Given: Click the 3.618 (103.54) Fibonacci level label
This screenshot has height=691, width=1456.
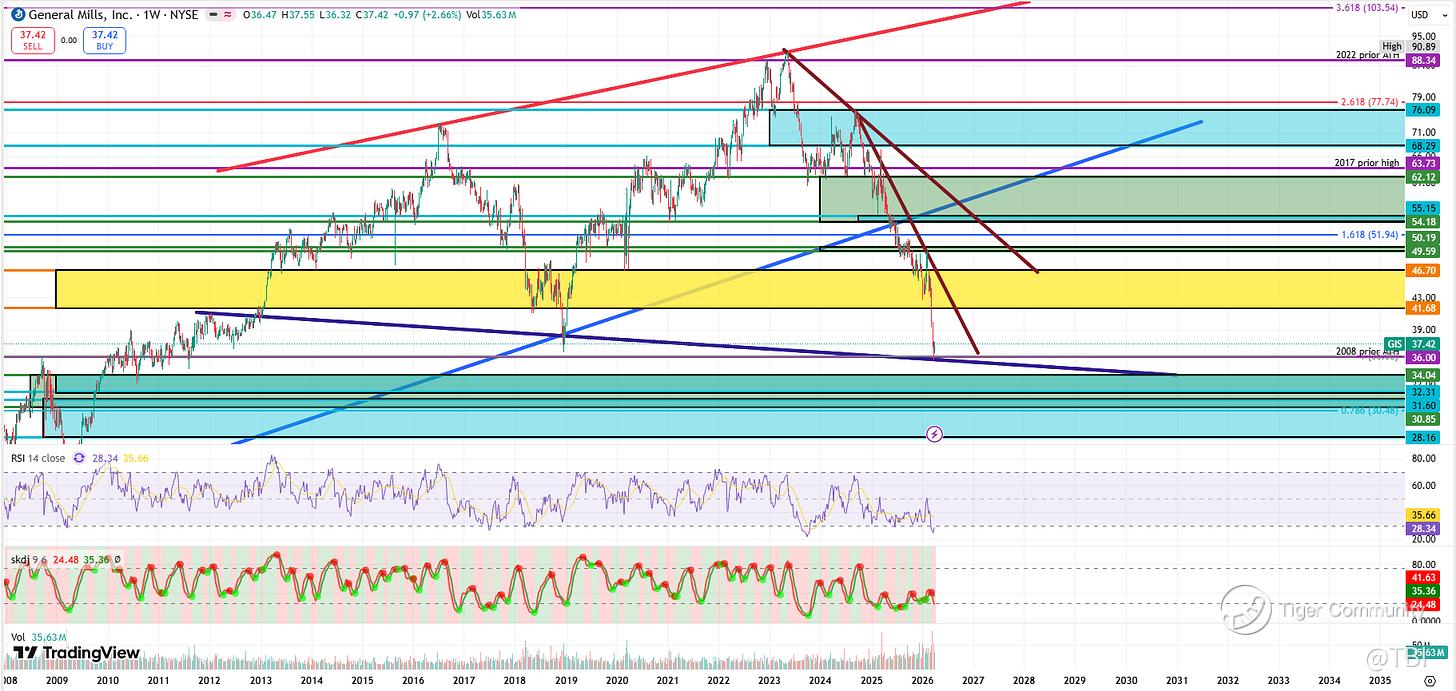Looking at the screenshot, I should [1367, 8].
